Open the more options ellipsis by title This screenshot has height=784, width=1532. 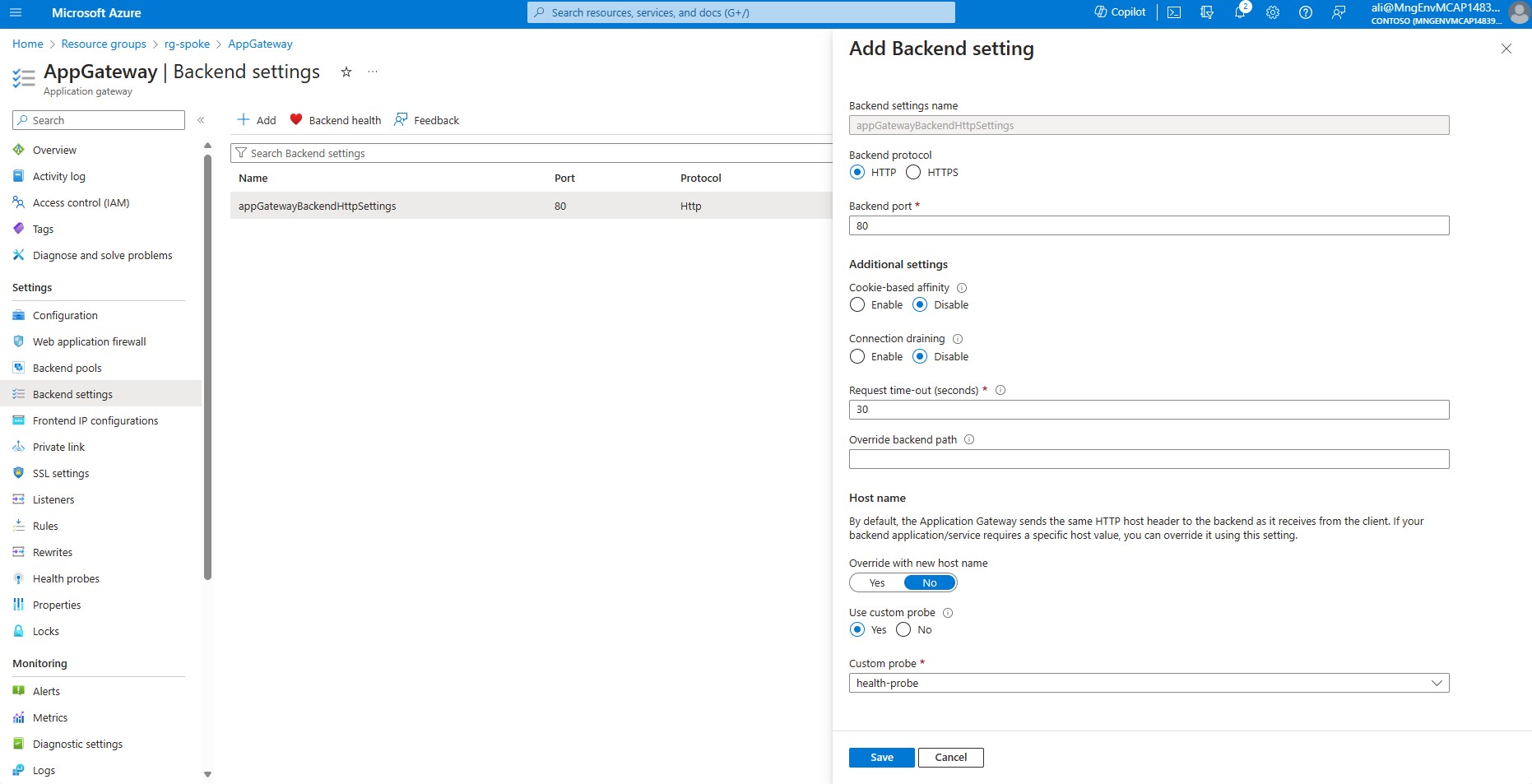373,72
